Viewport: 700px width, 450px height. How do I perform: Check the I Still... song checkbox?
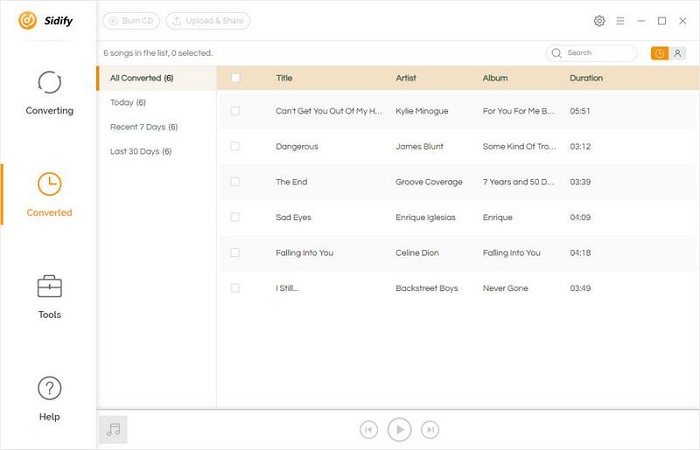tap(235, 288)
